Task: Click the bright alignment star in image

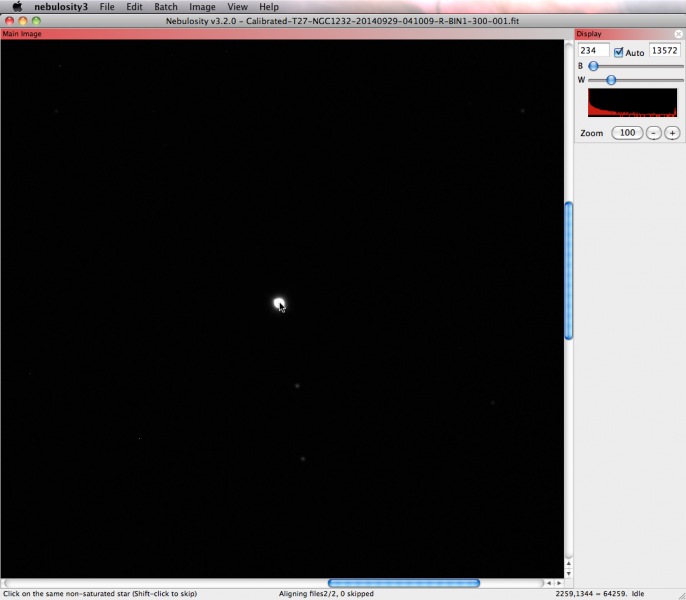Action: (x=279, y=303)
